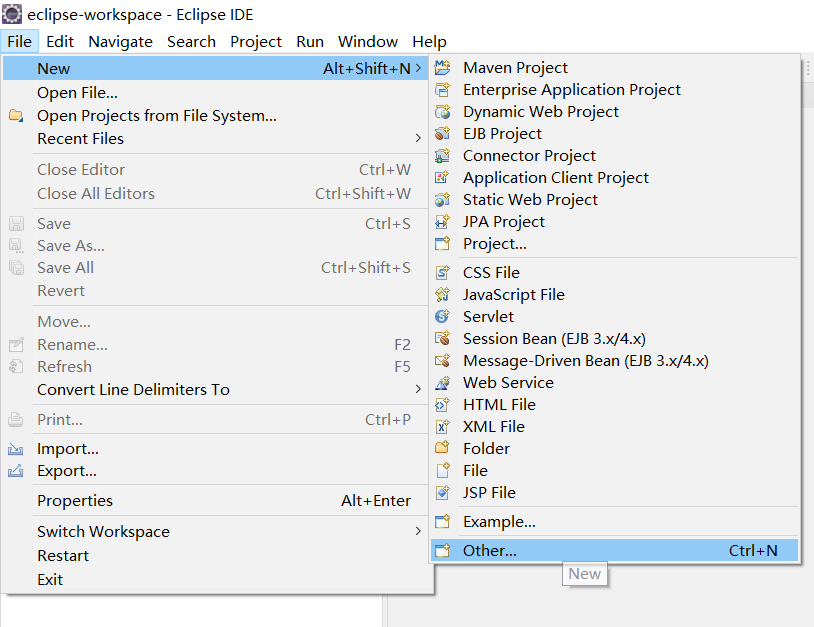Click the Application Client Project icon
The width and height of the screenshot is (814, 627).
442,178
